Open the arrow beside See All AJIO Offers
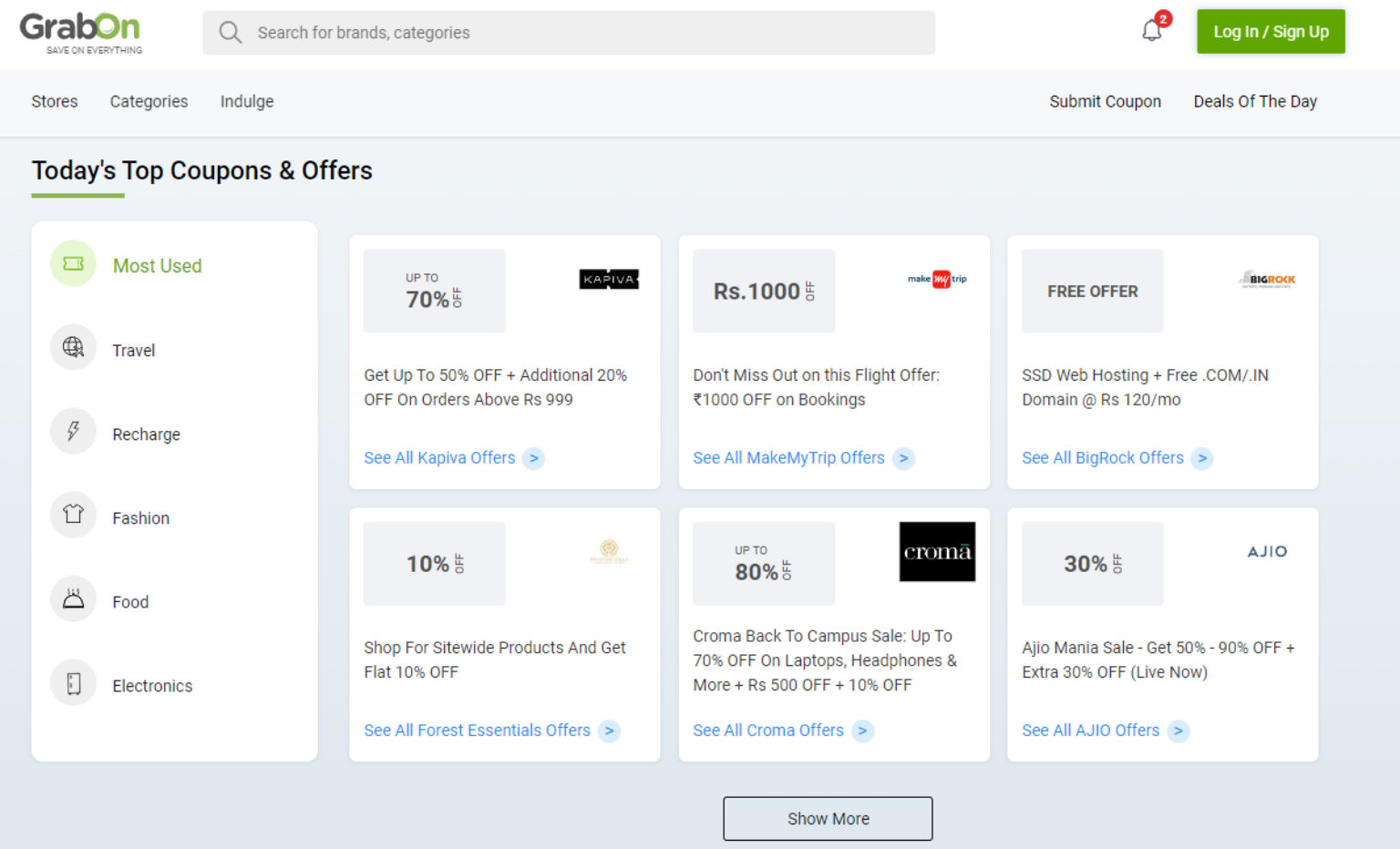1400x849 pixels. pos(1179,731)
